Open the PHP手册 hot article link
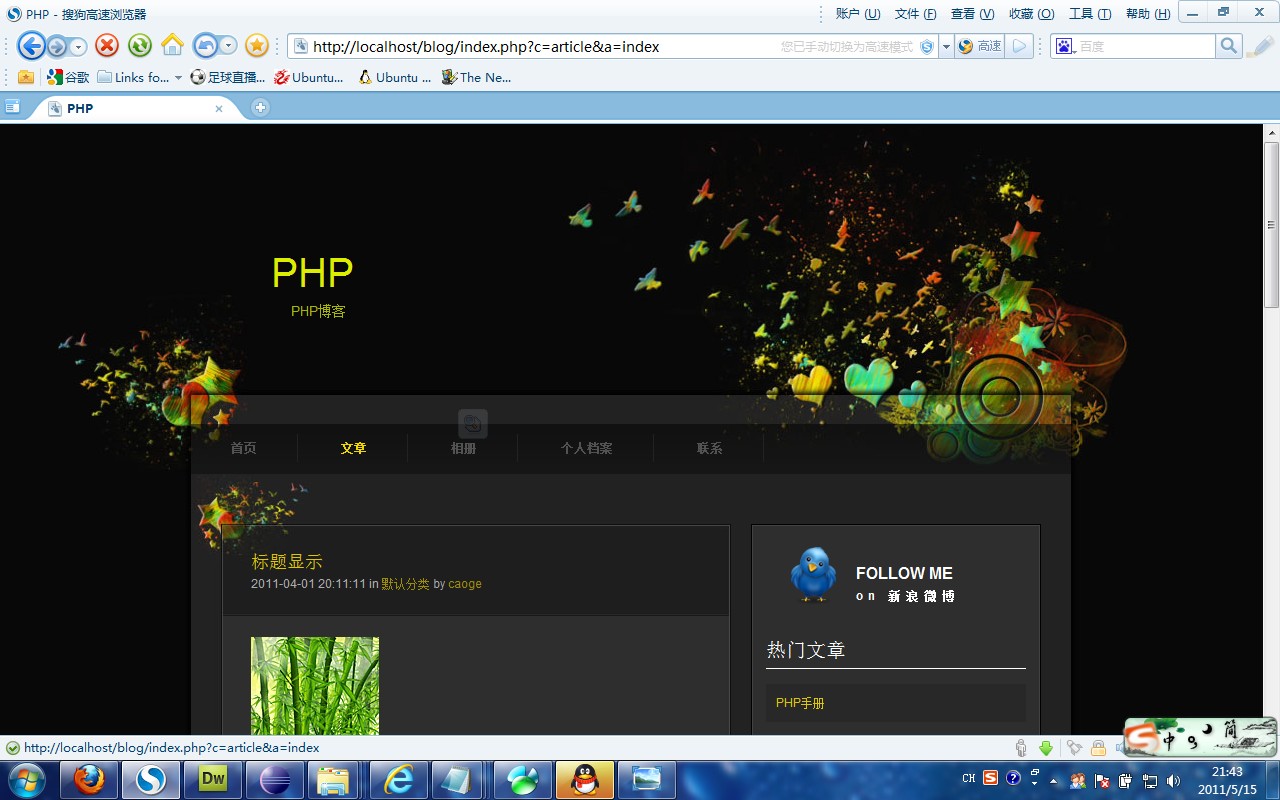Viewport: 1280px width, 800px height. pyautogui.click(x=800, y=703)
